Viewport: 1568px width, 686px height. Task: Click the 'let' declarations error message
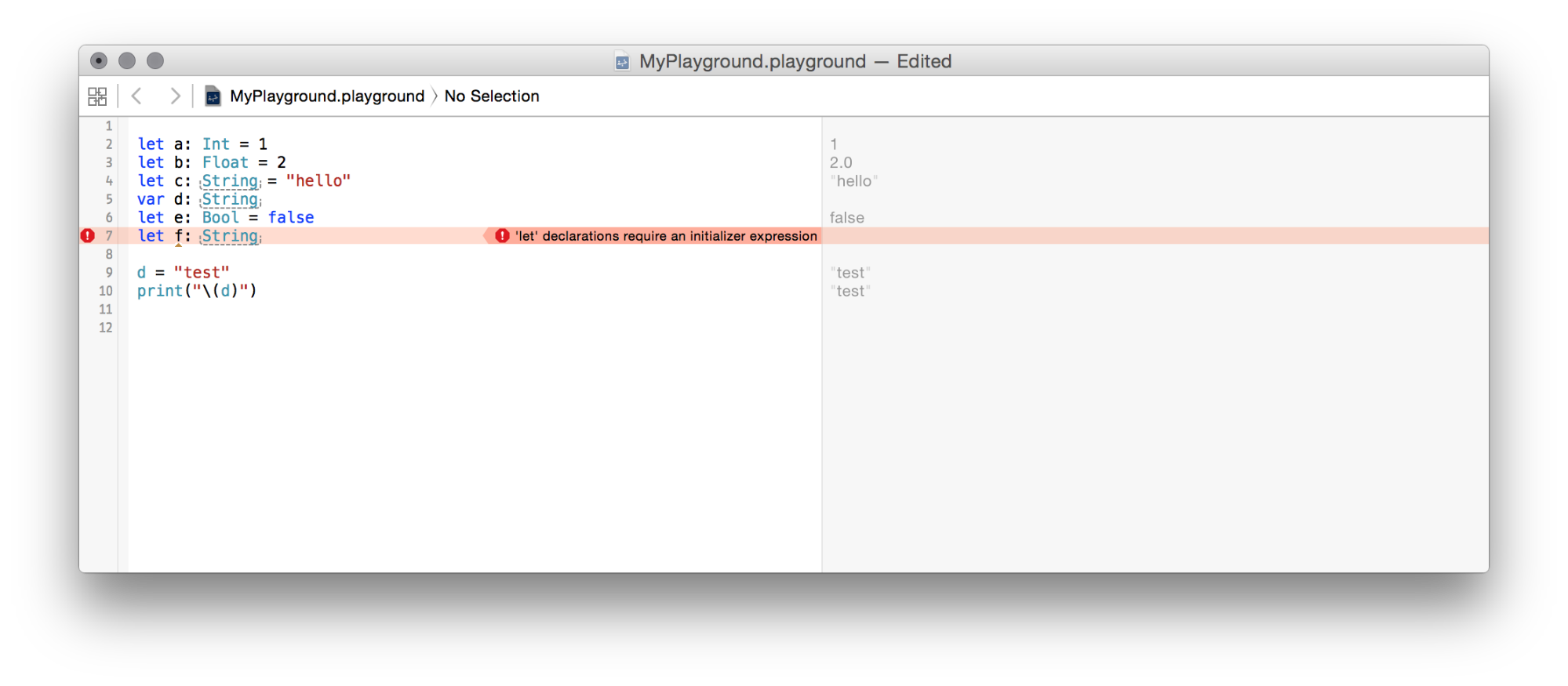pyautogui.click(x=666, y=236)
